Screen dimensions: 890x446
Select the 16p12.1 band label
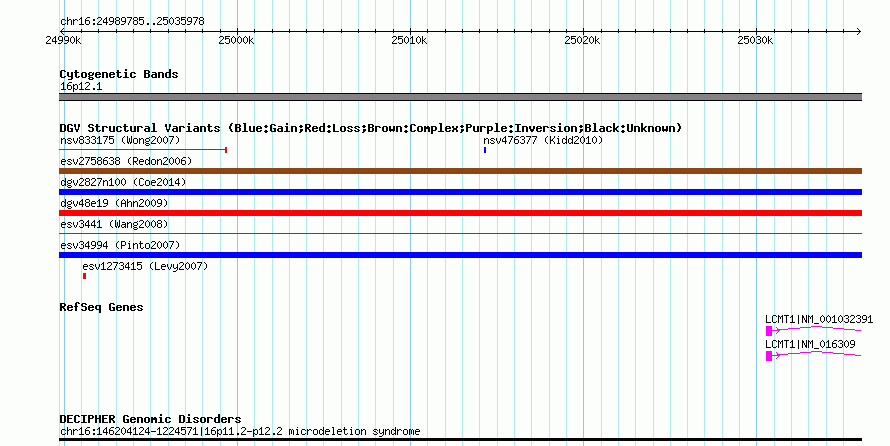coord(81,87)
